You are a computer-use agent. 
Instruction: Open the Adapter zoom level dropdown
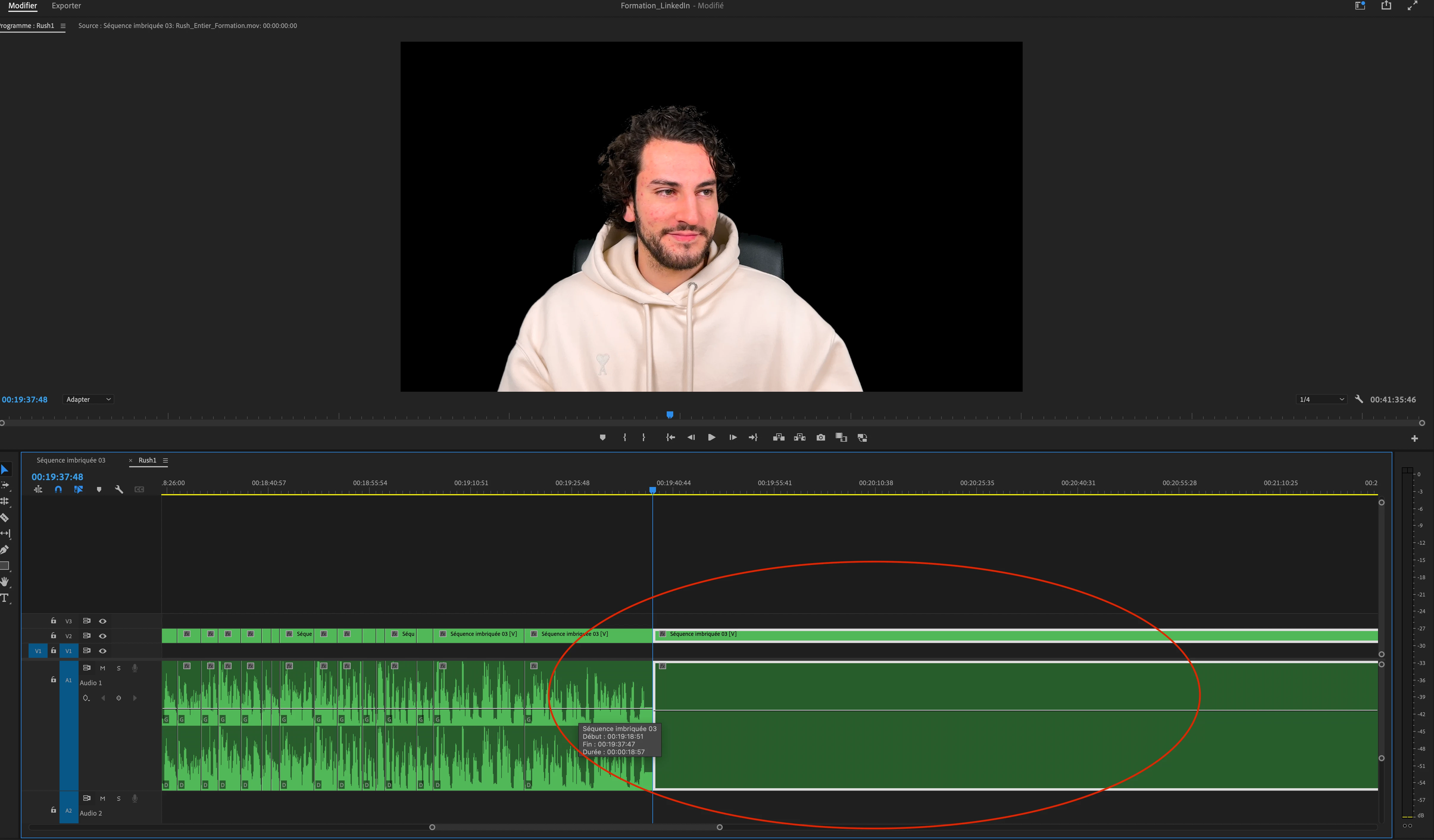point(88,399)
